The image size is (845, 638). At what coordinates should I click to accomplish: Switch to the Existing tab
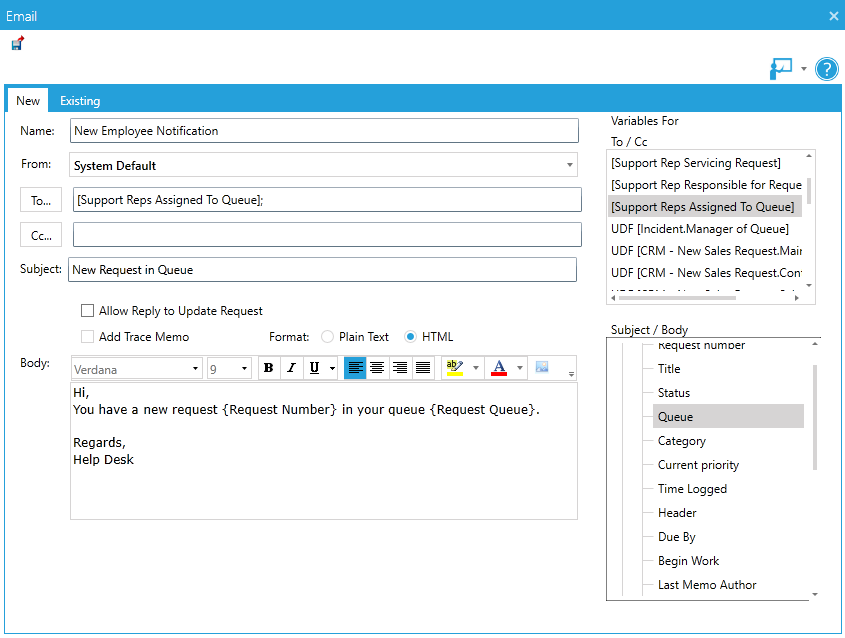click(x=80, y=101)
